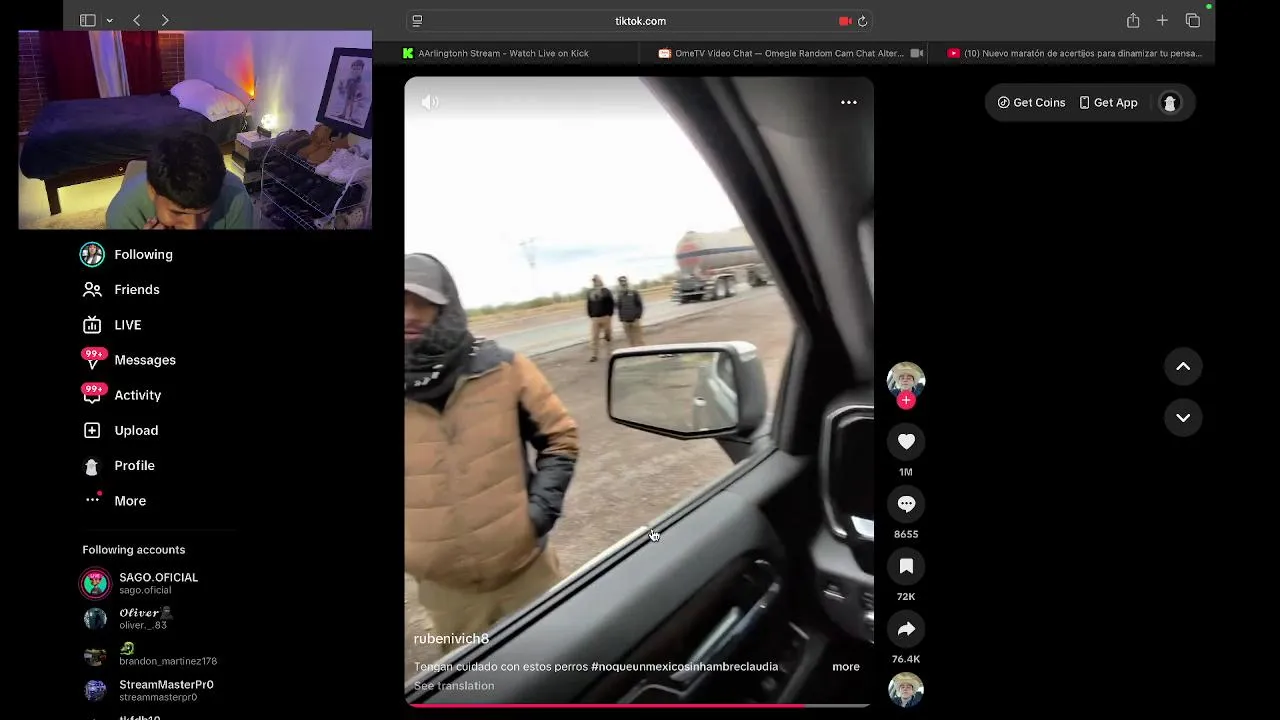Screen dimensions: 1280x720
Task: Click the 8655 comments count
Action: coord(906,534)
